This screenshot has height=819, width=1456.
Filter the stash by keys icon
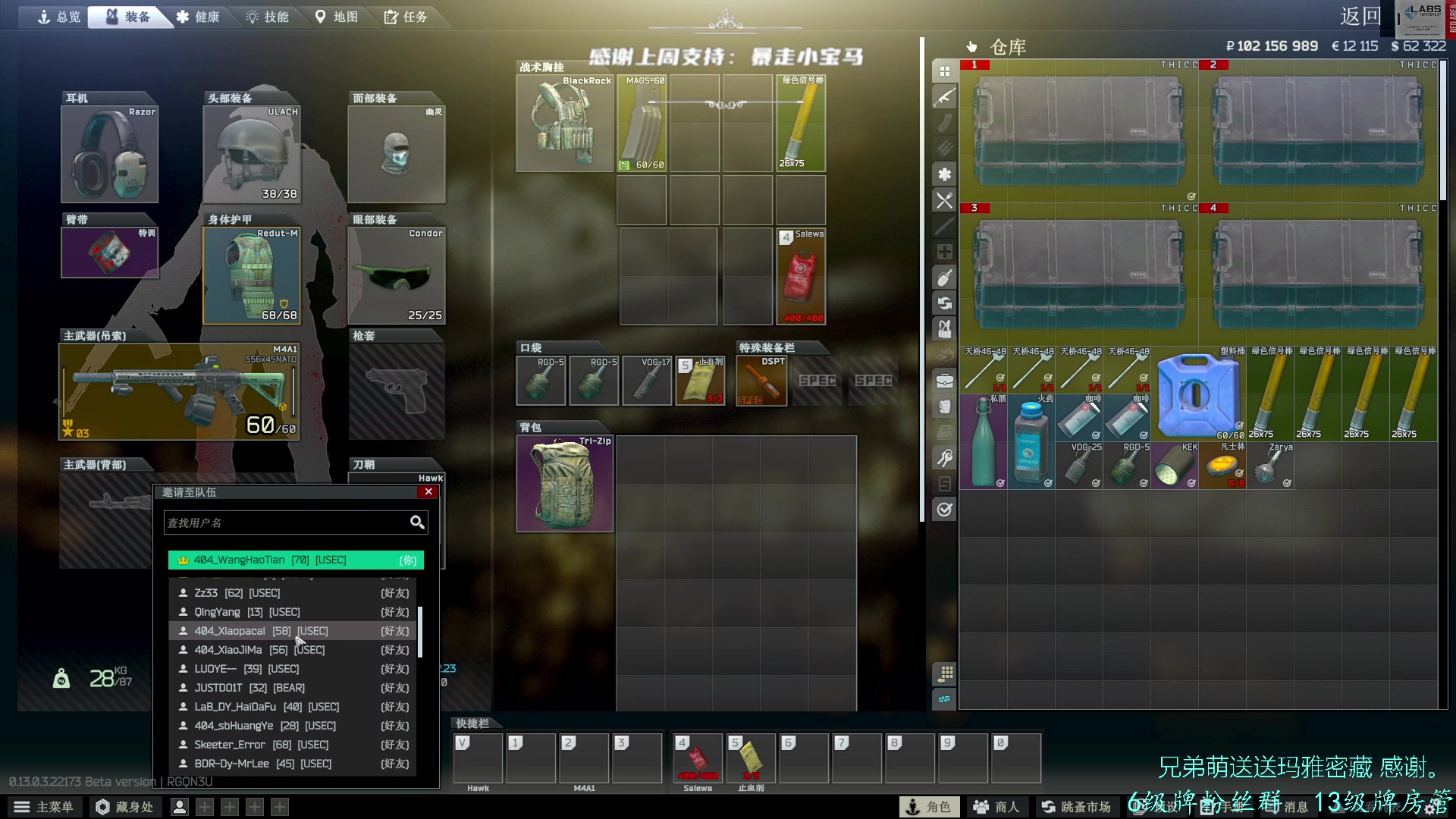pos(944,458)
